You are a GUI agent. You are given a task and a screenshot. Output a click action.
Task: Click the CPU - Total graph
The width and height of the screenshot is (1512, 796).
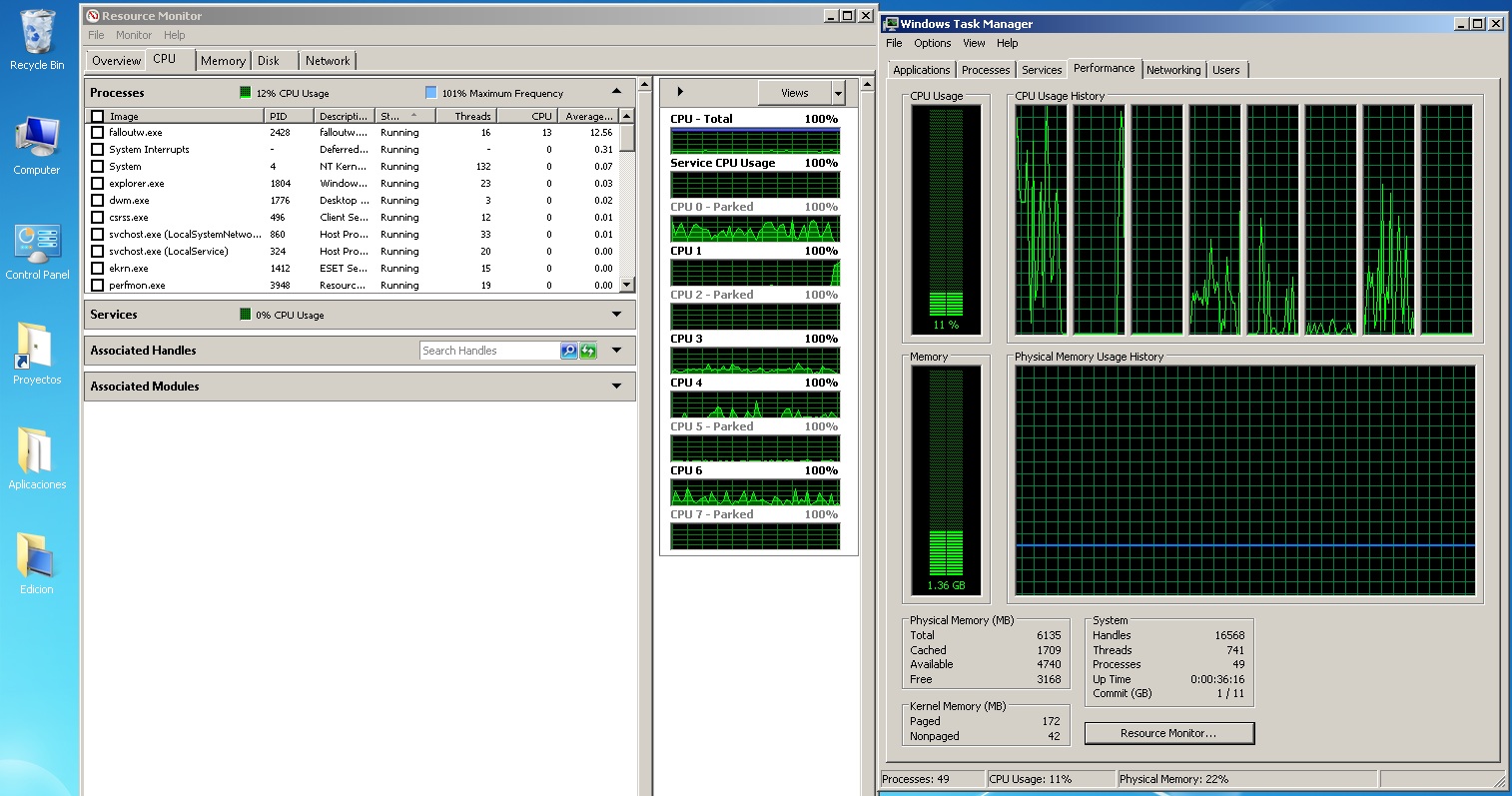(x=755, y=140)
